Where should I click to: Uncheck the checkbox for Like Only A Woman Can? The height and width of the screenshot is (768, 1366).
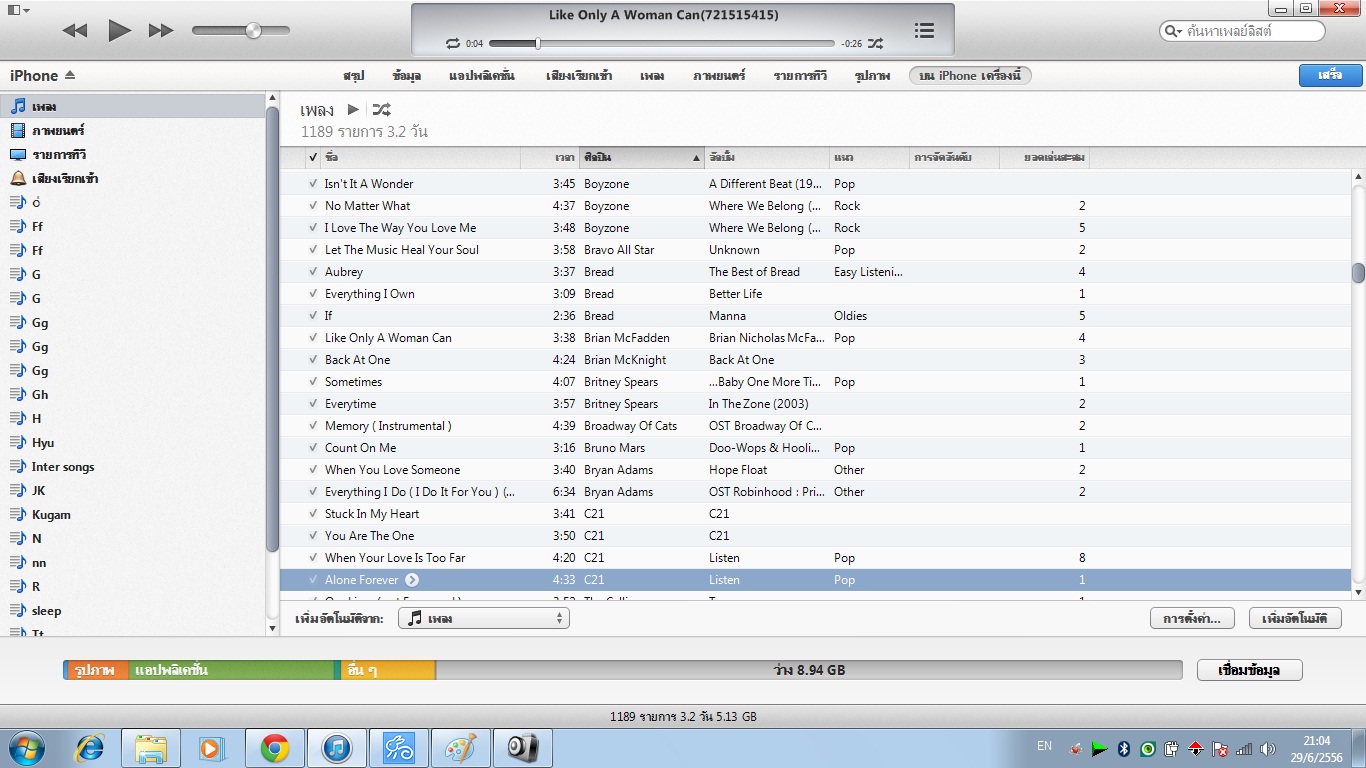tap(313, 338)
